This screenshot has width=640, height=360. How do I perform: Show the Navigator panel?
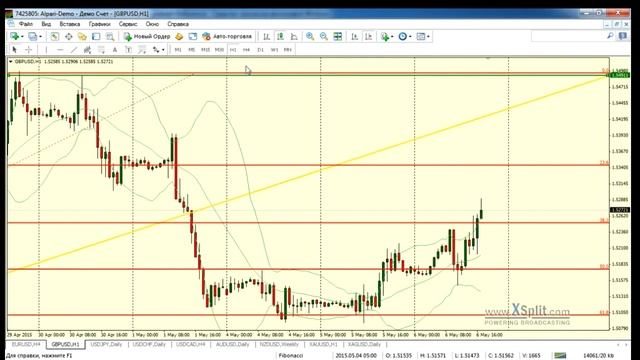click(82, 36)
